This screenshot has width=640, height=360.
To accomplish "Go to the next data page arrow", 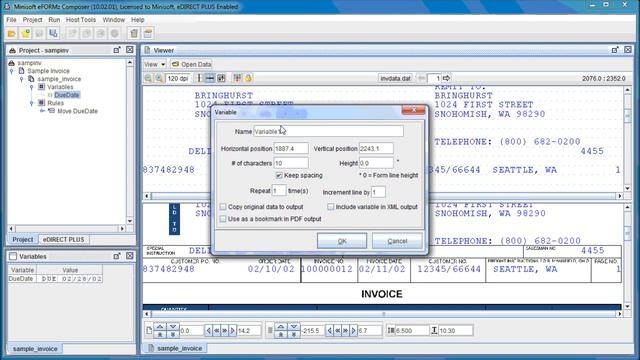I will (x=447, y=78).
